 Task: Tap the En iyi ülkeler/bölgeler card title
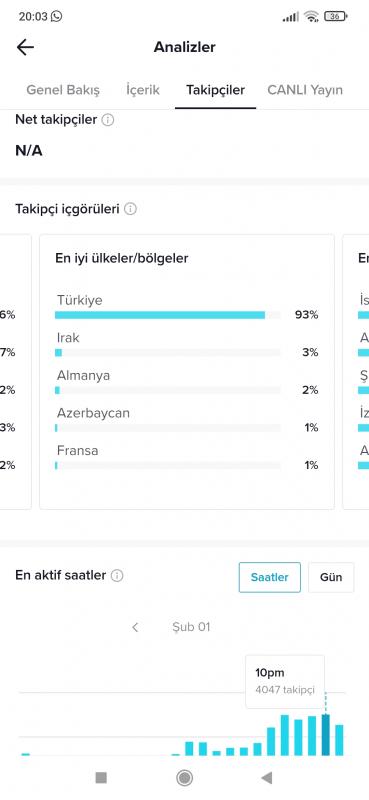tap(122, 258)
